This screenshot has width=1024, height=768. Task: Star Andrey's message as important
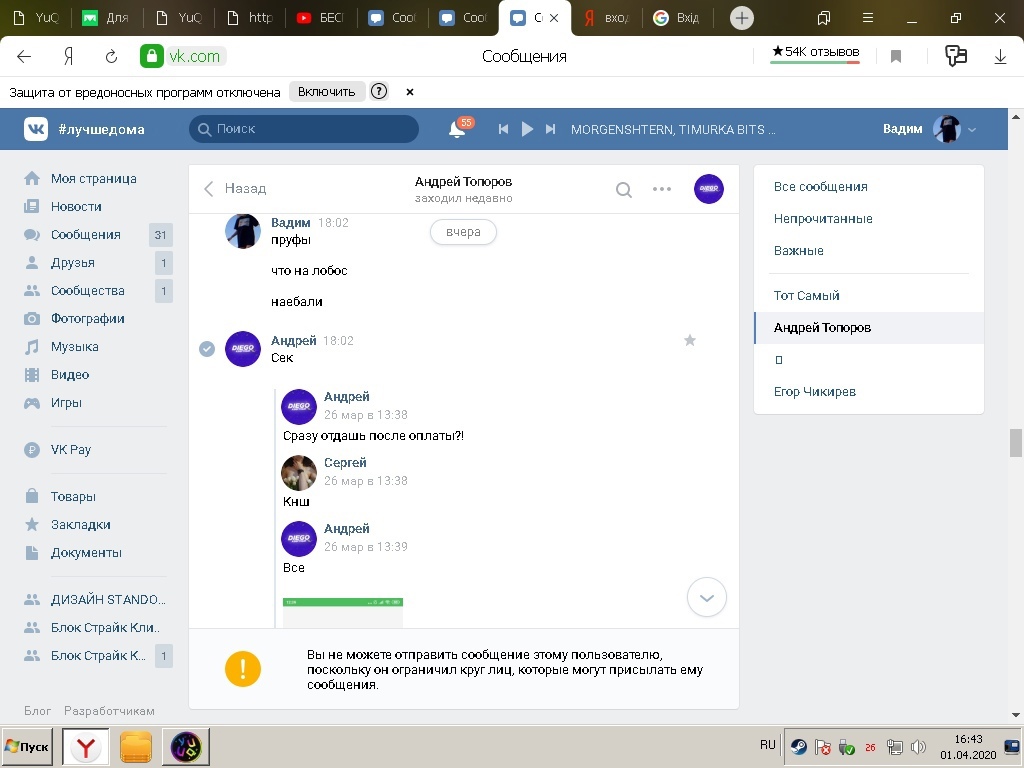[x=689, y=341]
